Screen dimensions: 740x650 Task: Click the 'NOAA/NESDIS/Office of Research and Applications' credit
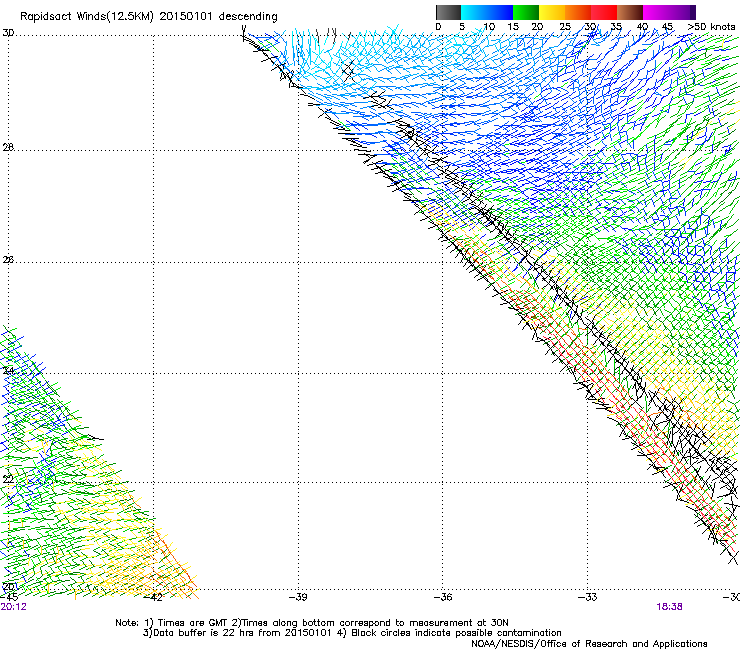tap(589, 643)
